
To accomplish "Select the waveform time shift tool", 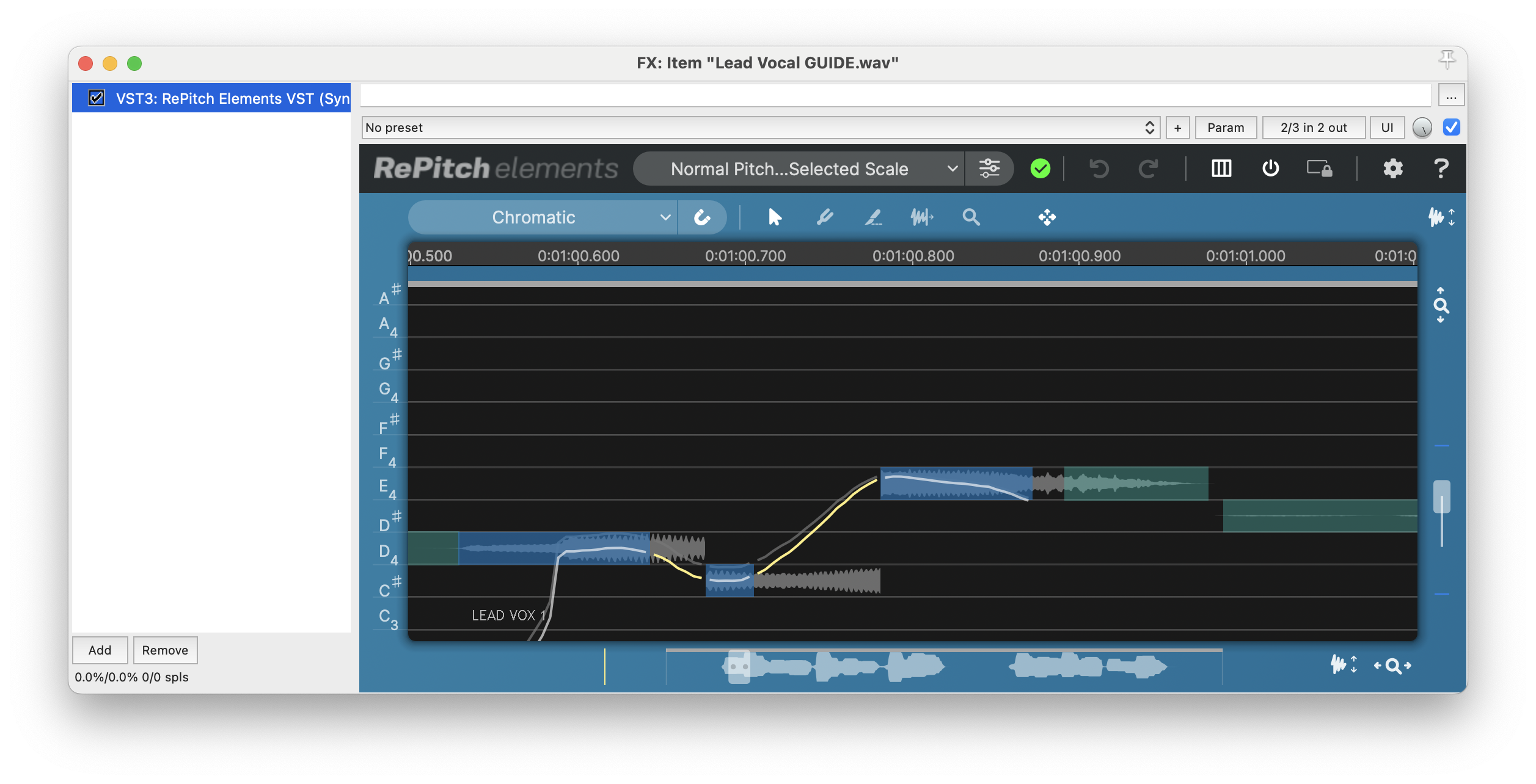I will click(921, 217).
